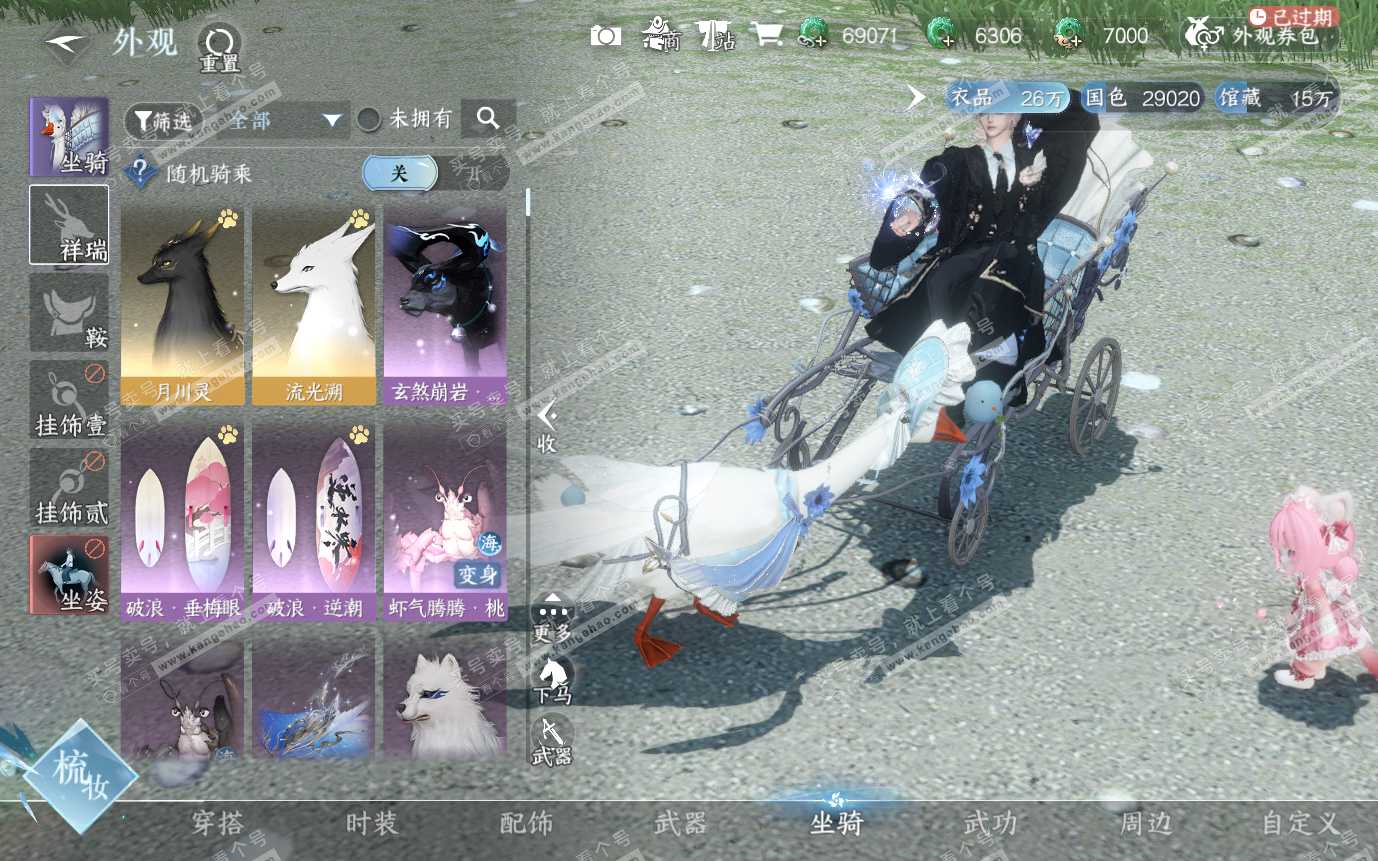Switch to the 配饰 tab
The width and height of the screenshot is (1378, 861).
(526, 824)
